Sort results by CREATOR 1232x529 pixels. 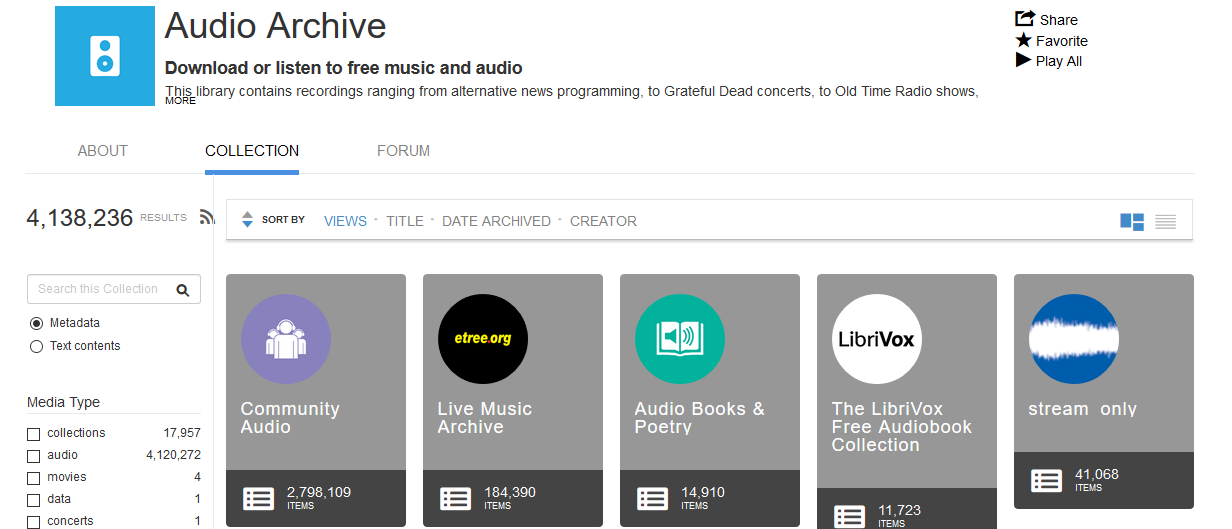(603, 221)
